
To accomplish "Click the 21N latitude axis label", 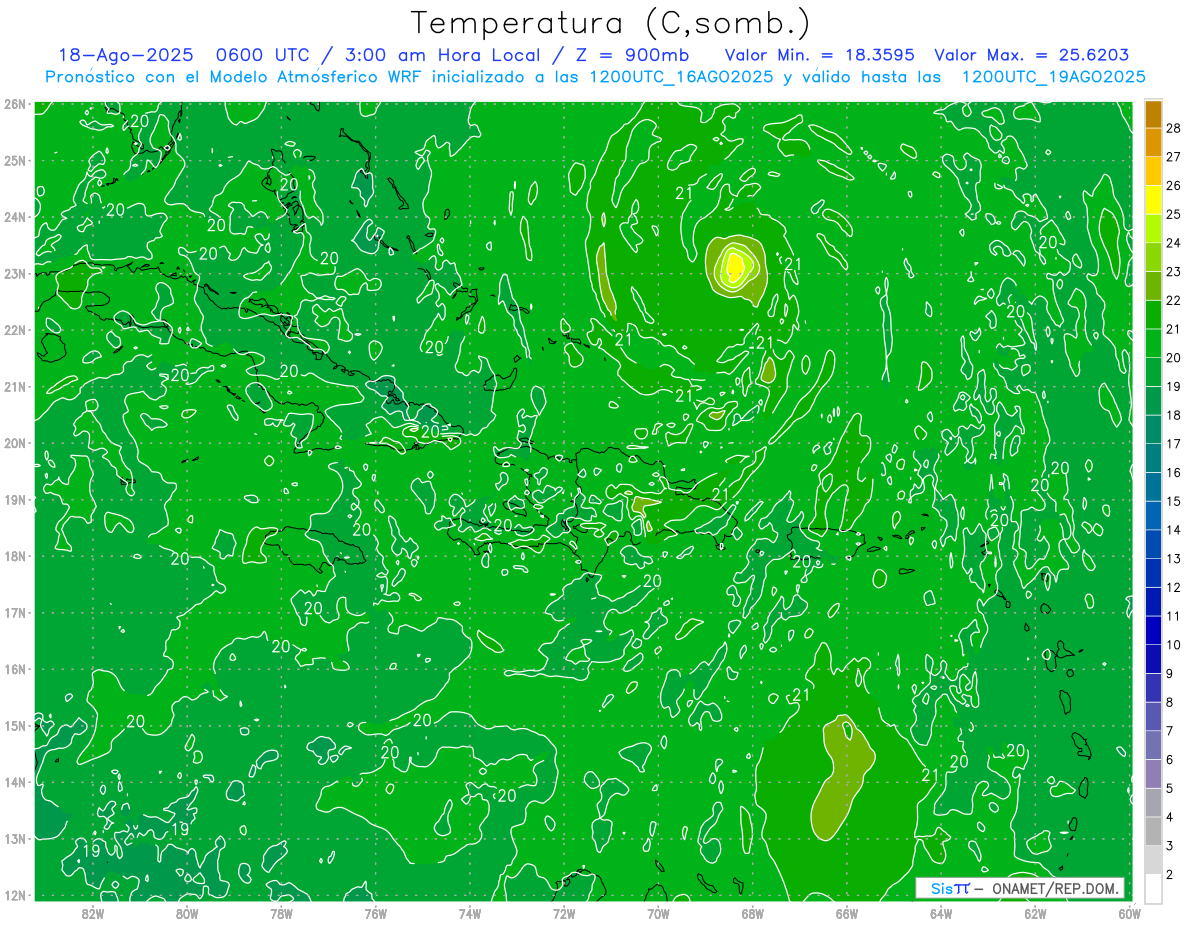I will point(14,387).
